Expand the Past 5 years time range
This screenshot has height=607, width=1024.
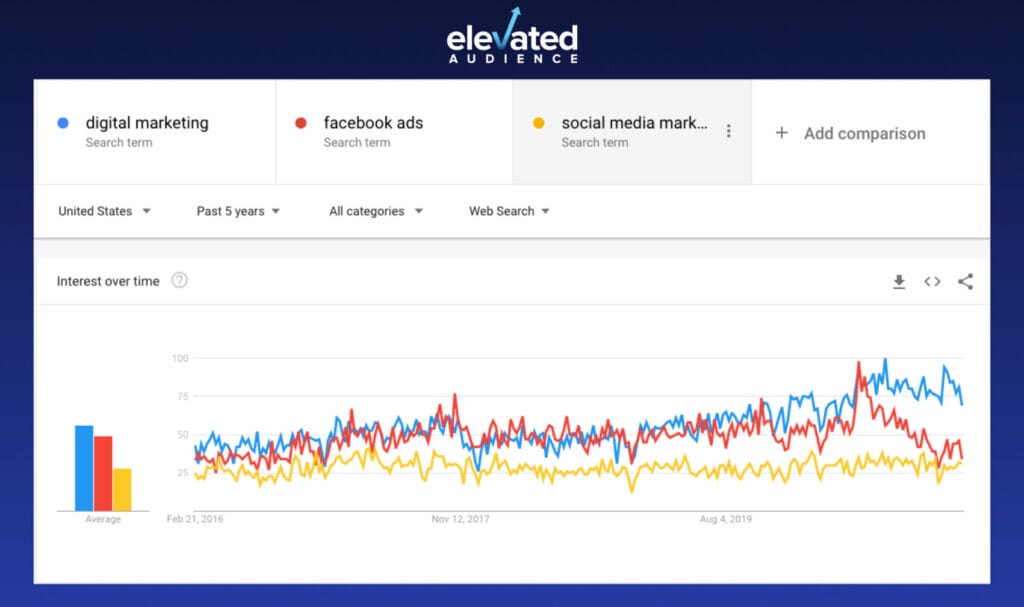click(x=238, y=211)
